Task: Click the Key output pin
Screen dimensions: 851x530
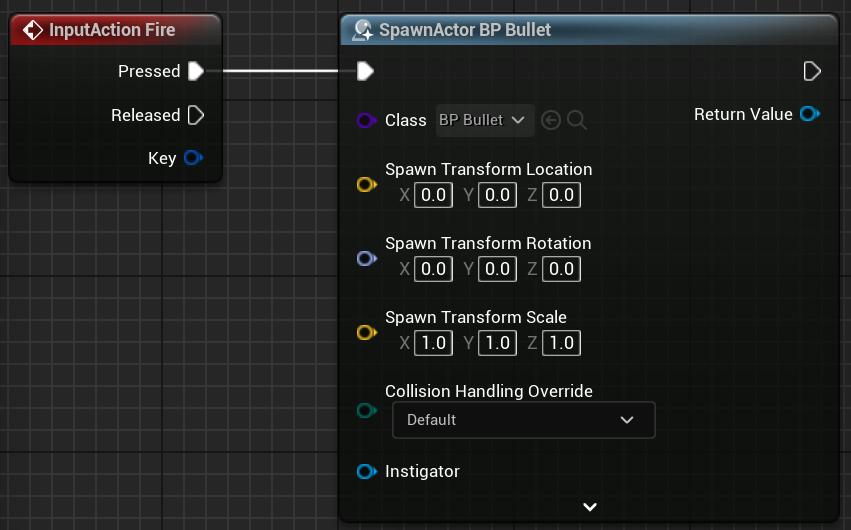Action: [193, 158]
